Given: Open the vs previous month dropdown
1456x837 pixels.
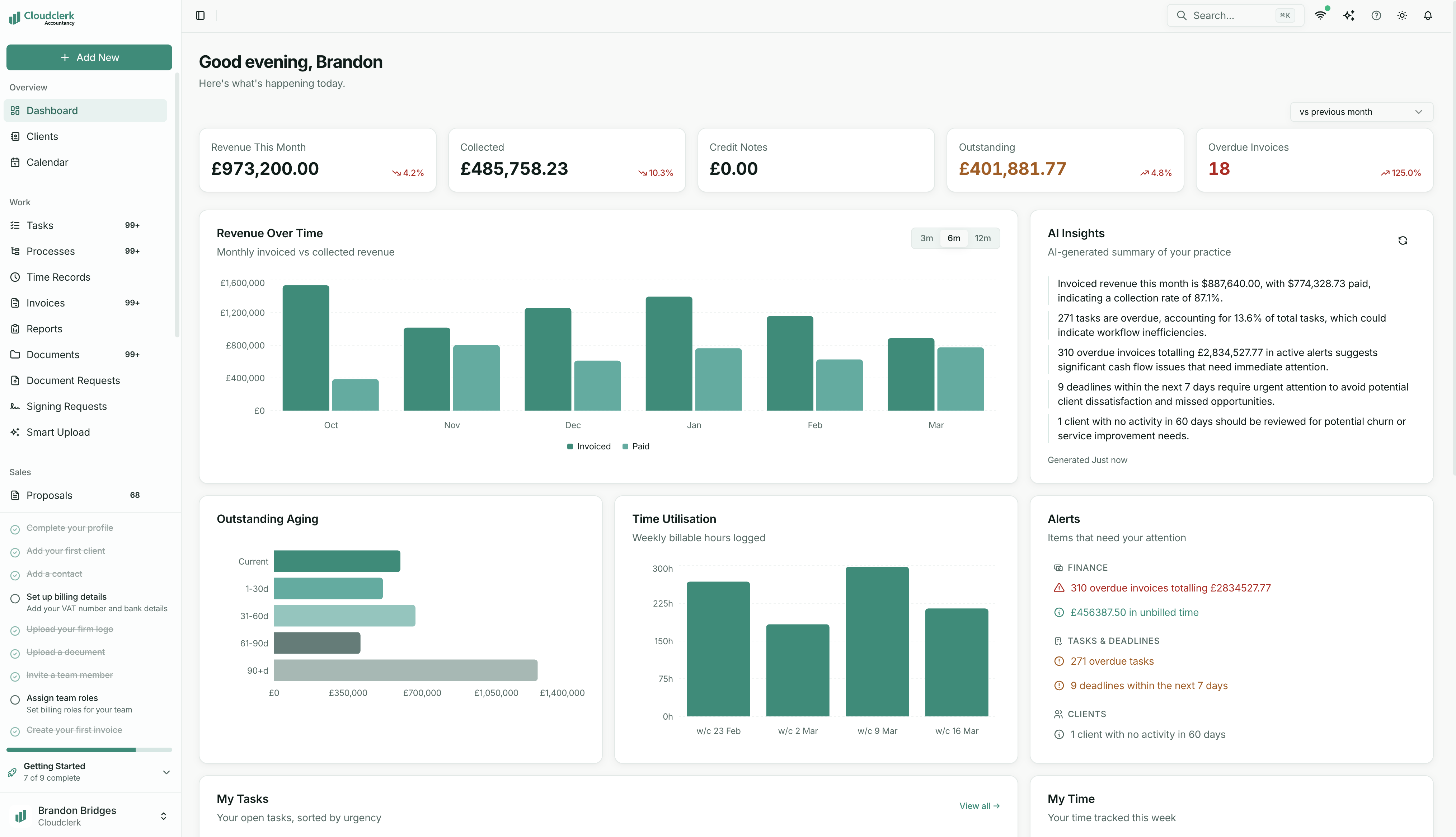Looking at the screenshot, I should 1361,112.
